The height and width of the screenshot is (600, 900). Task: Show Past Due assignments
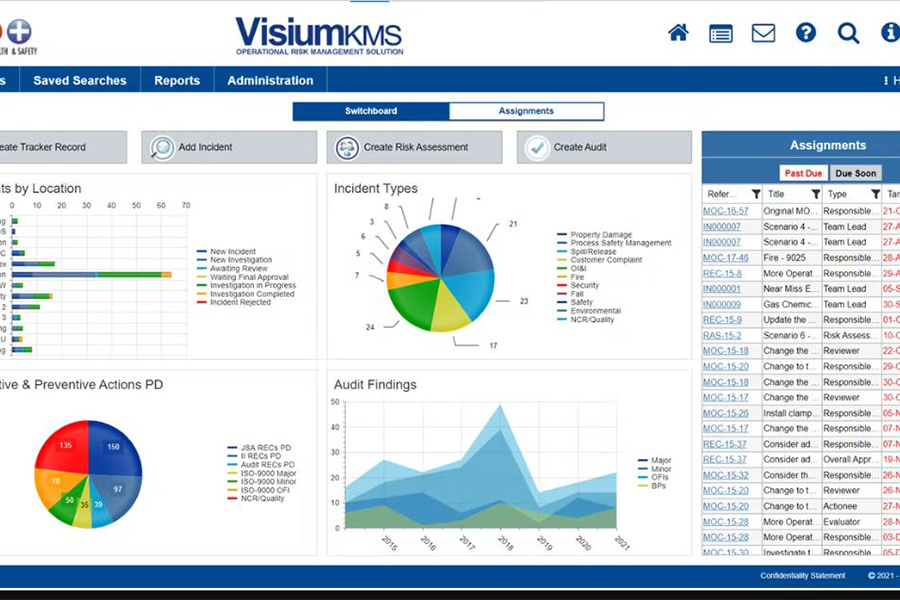pyautogui.click(x=803, y=173)
